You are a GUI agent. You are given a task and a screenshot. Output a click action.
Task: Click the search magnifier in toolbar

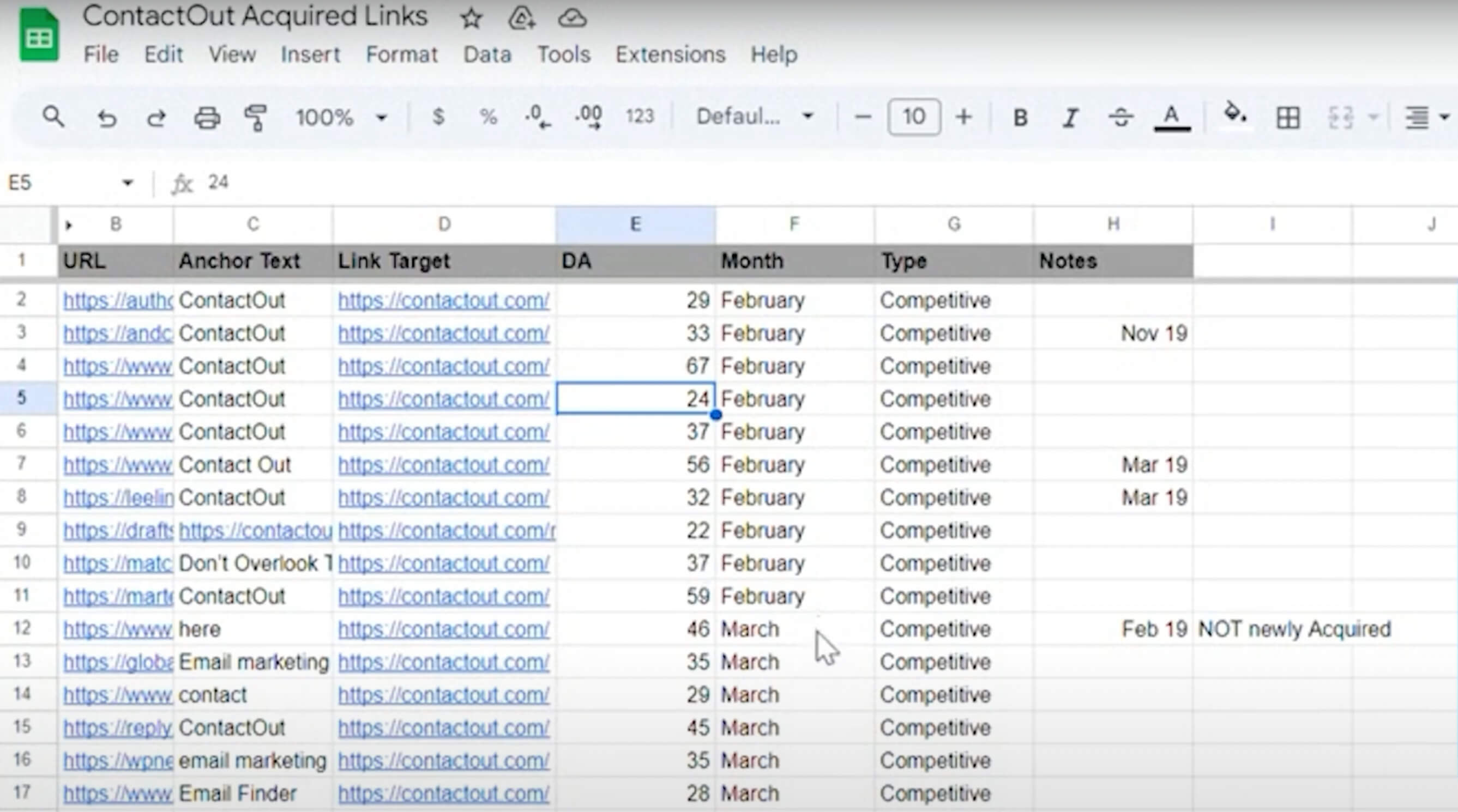pos(54,117)
